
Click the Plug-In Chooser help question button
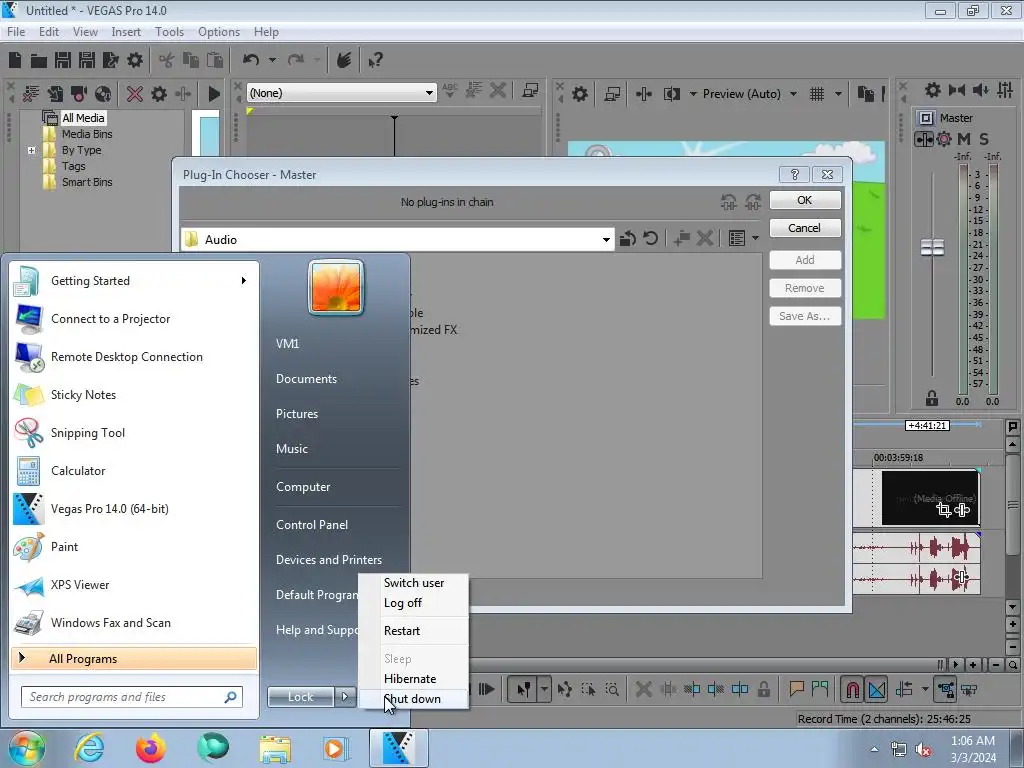[794, 174]
